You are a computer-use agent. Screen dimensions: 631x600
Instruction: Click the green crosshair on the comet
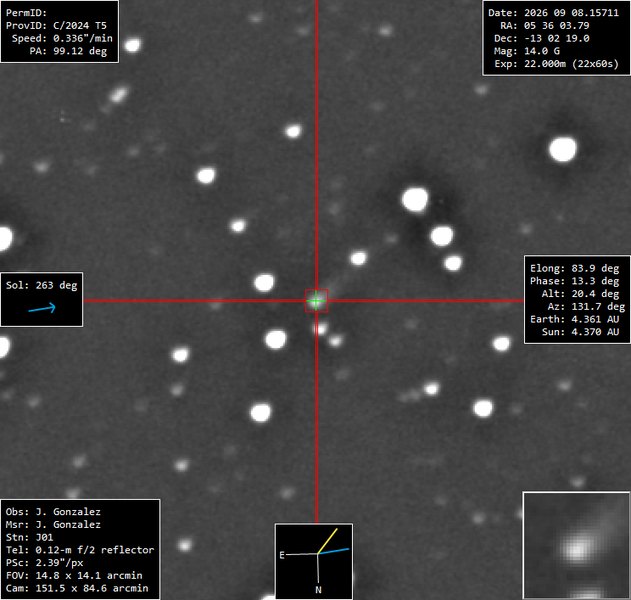coord(316,301)
